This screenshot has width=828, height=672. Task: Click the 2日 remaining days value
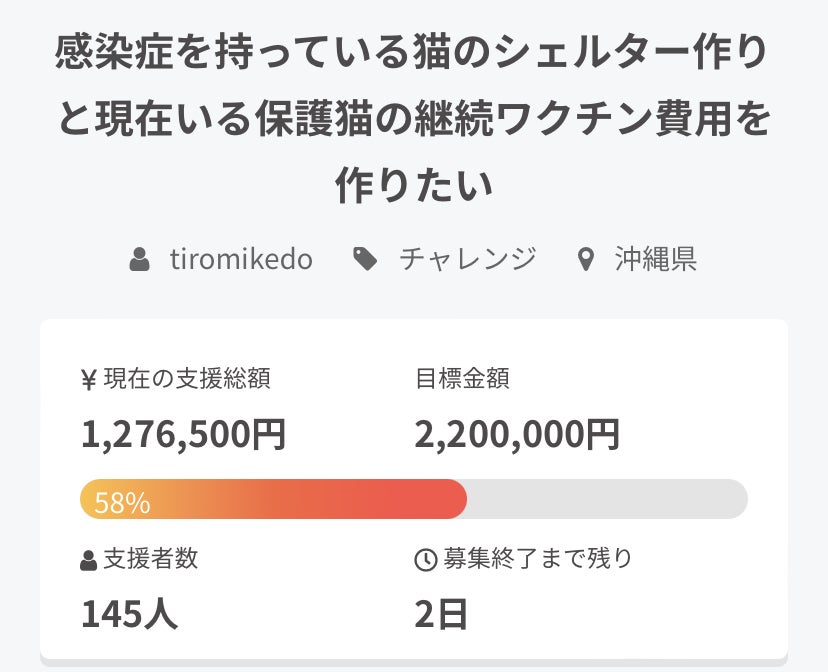tap(441, 614)
